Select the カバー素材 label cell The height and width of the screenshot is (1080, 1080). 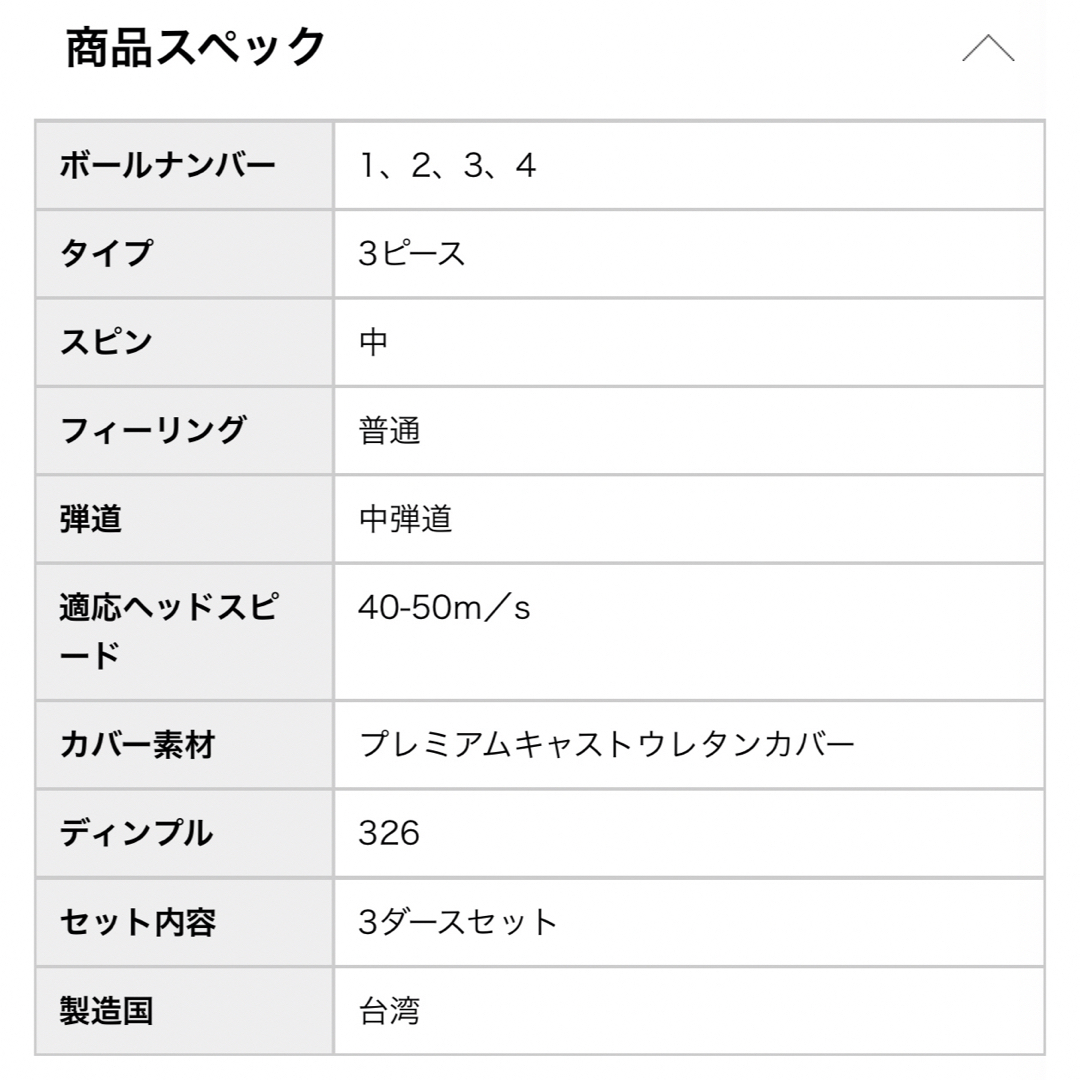[185, 745]
